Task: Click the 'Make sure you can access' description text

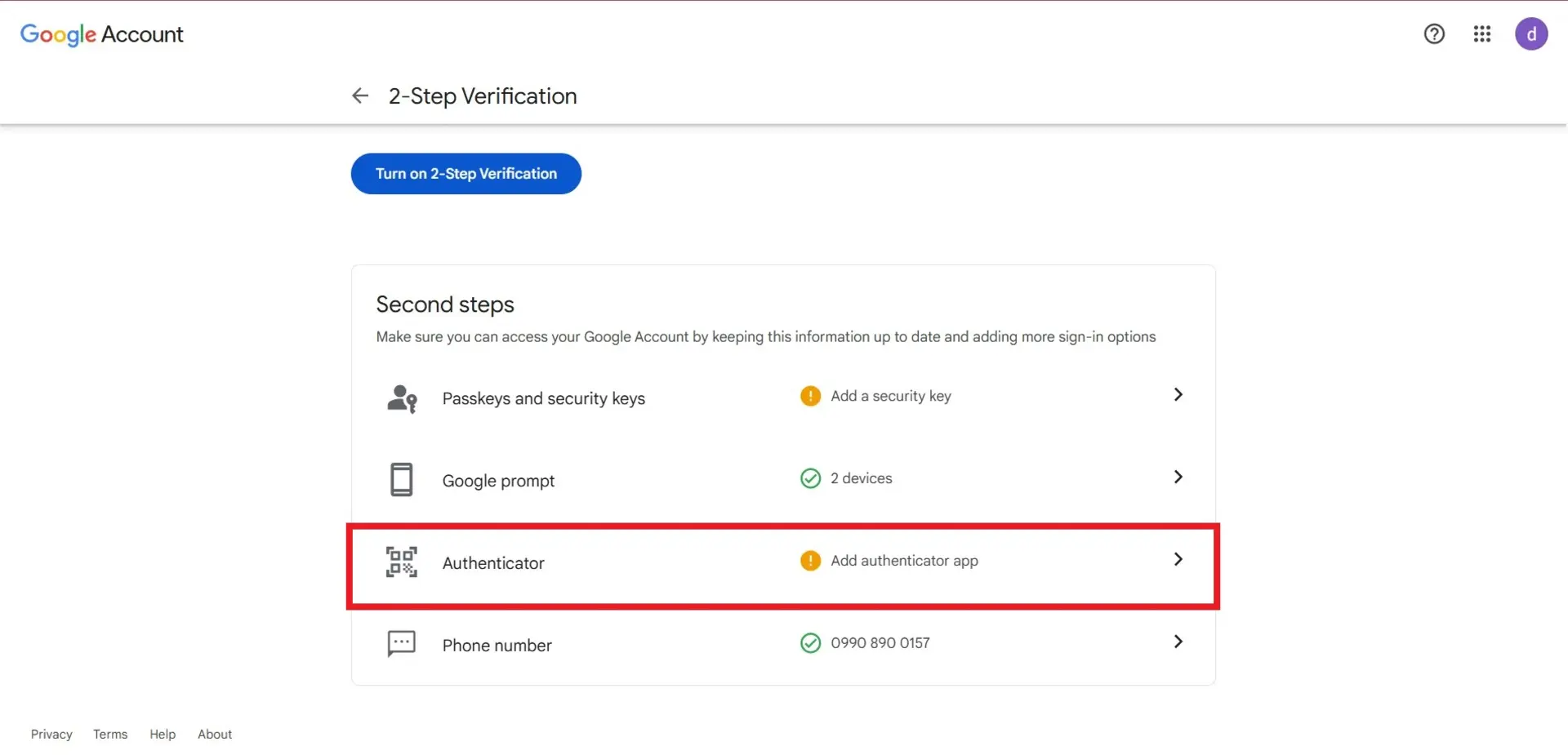Action: click(x=766, y=337)
